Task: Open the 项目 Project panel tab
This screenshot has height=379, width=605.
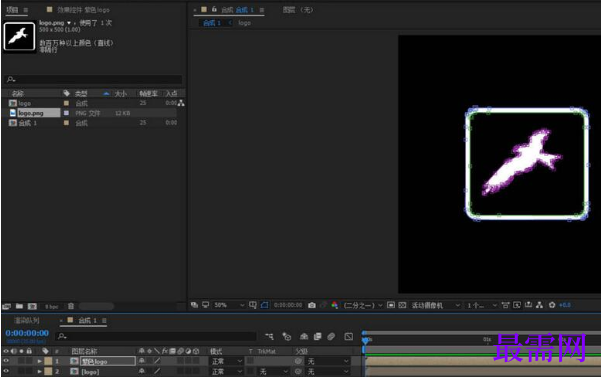Action: tap(12, 10)
